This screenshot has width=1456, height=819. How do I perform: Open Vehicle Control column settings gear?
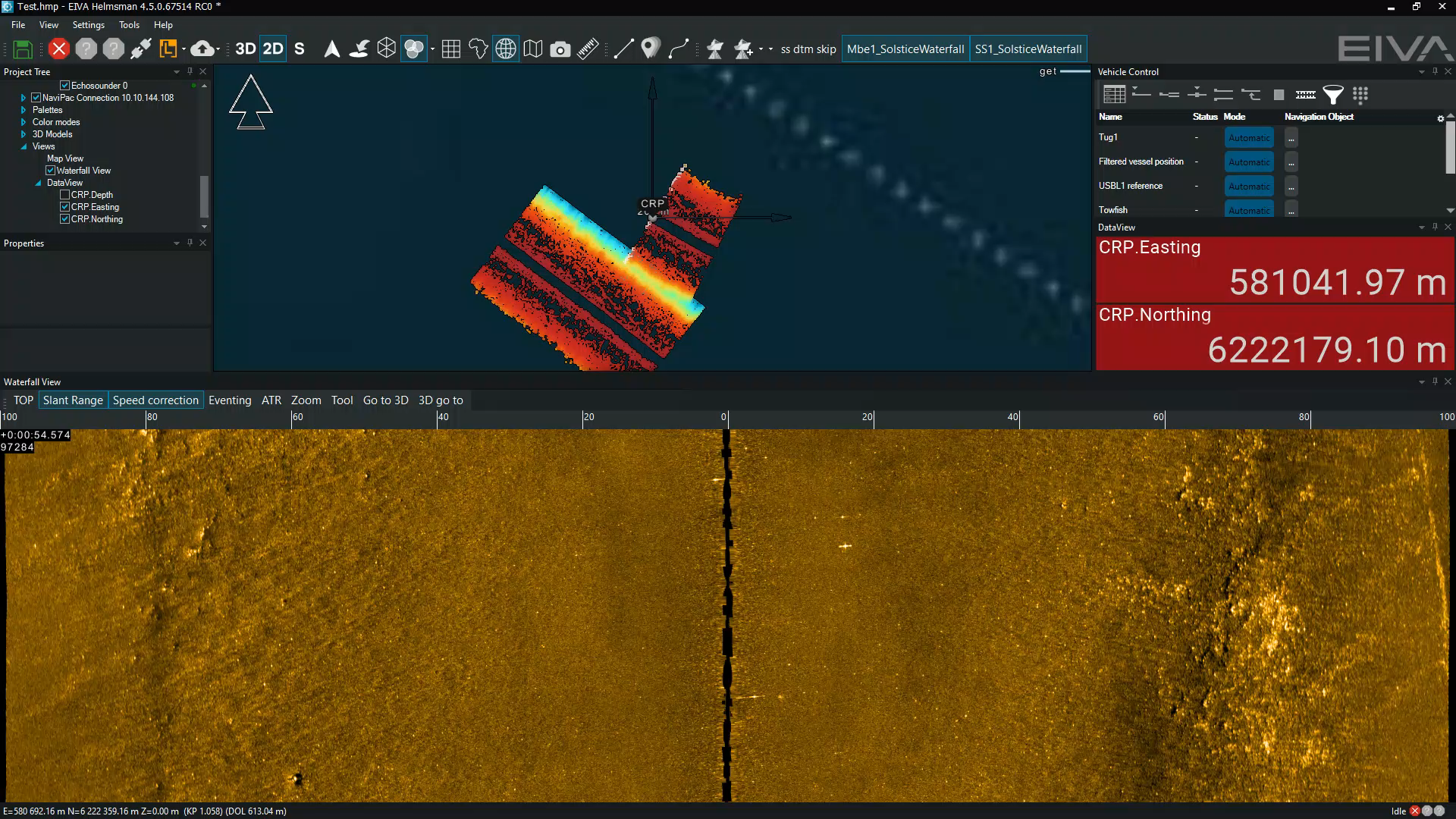[x=1440, y=118]
